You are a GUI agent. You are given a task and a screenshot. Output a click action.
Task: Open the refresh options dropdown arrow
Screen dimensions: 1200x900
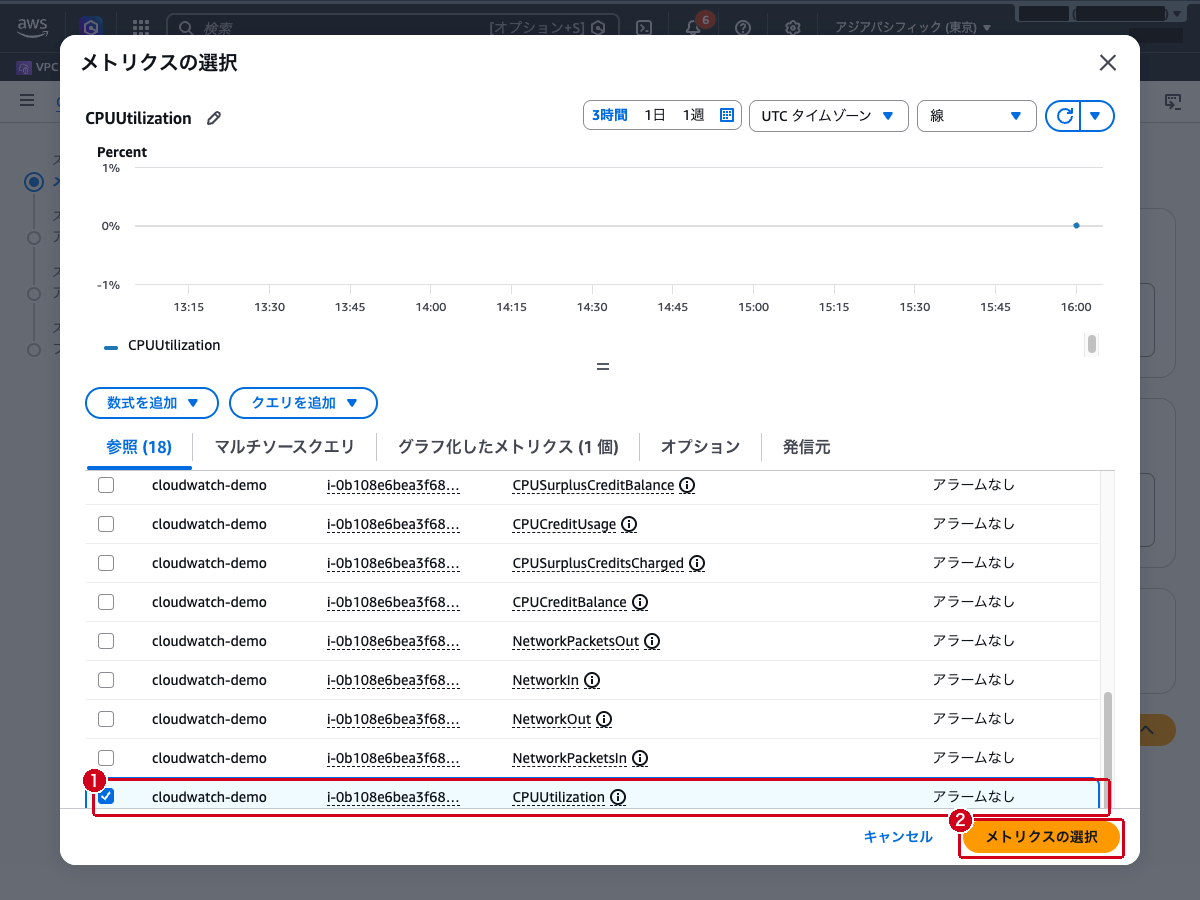point(1097,116)
